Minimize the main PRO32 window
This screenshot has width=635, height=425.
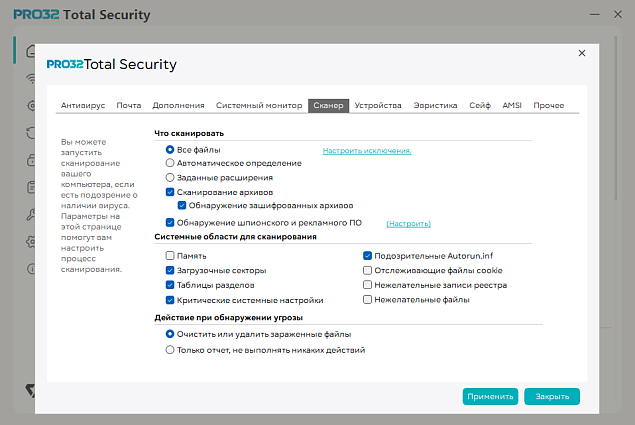(595, 15)
